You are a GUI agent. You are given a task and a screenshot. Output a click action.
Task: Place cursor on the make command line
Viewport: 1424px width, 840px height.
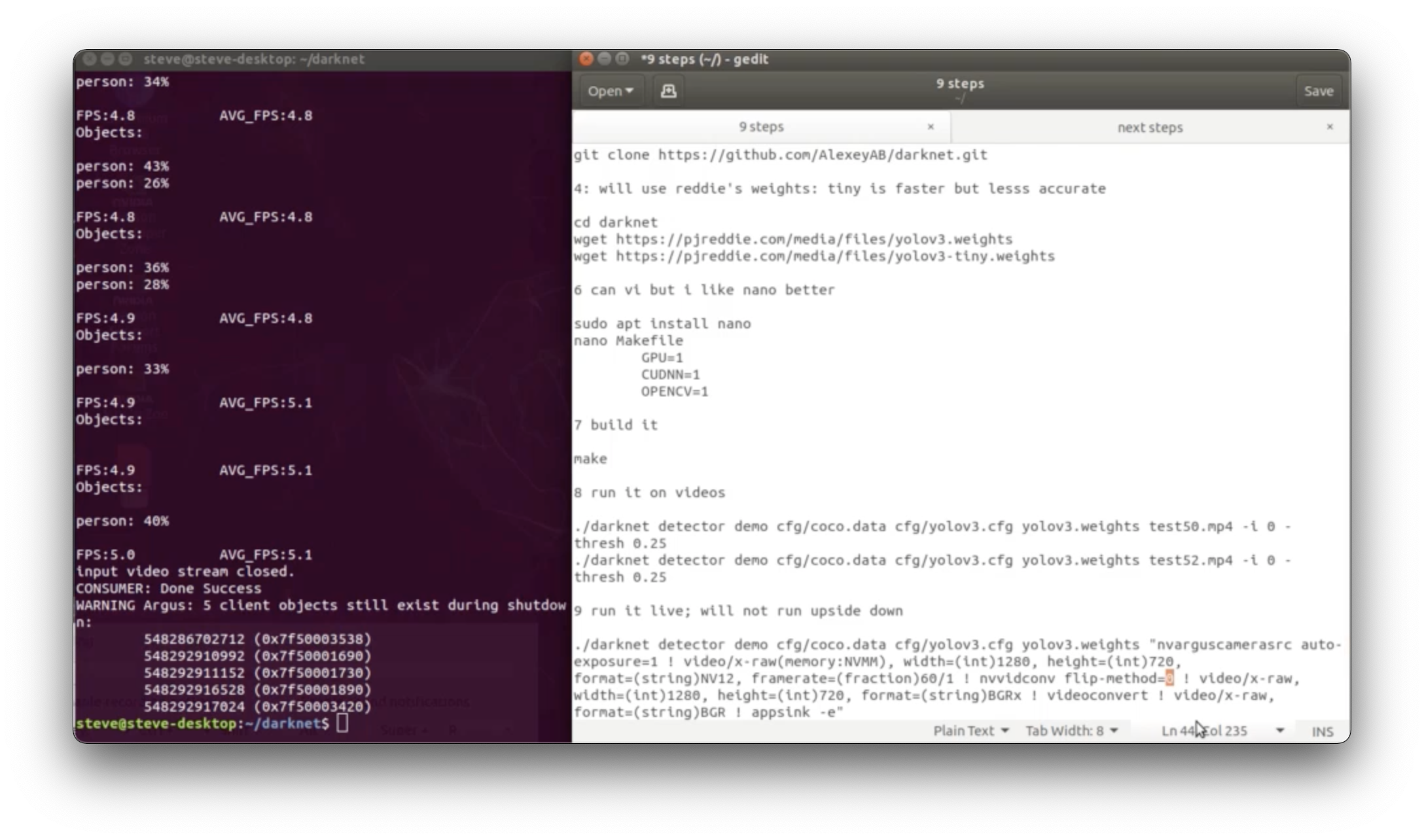coord(590,458)
